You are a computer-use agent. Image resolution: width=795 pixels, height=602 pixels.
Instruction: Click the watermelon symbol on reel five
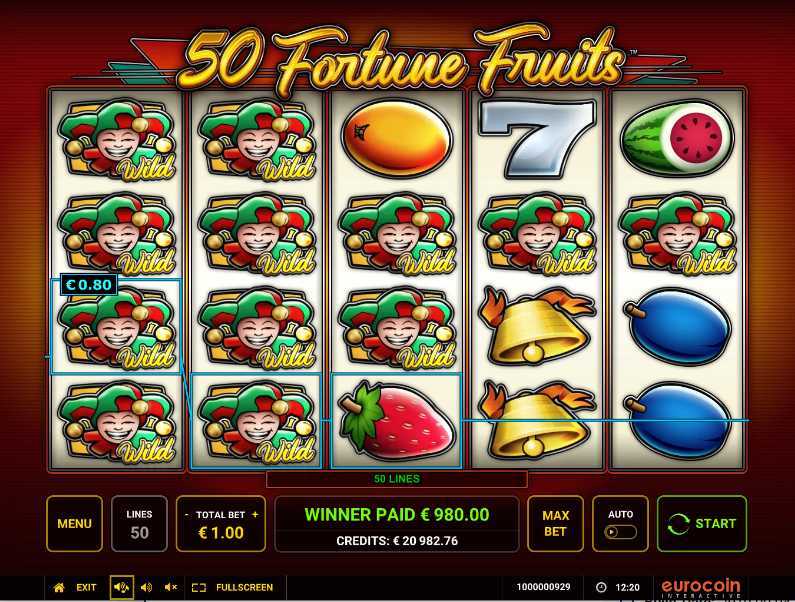click(678, 137)
